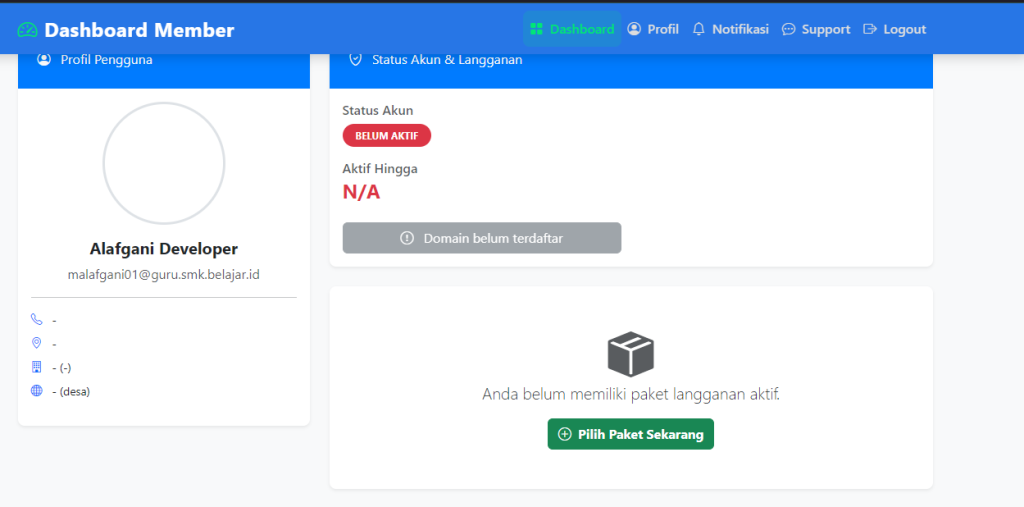This screenshot has width=1024, height=507.
Task: Click the Dashboard Member brand title
Action: pyautogui.click(x=139, y=30)
